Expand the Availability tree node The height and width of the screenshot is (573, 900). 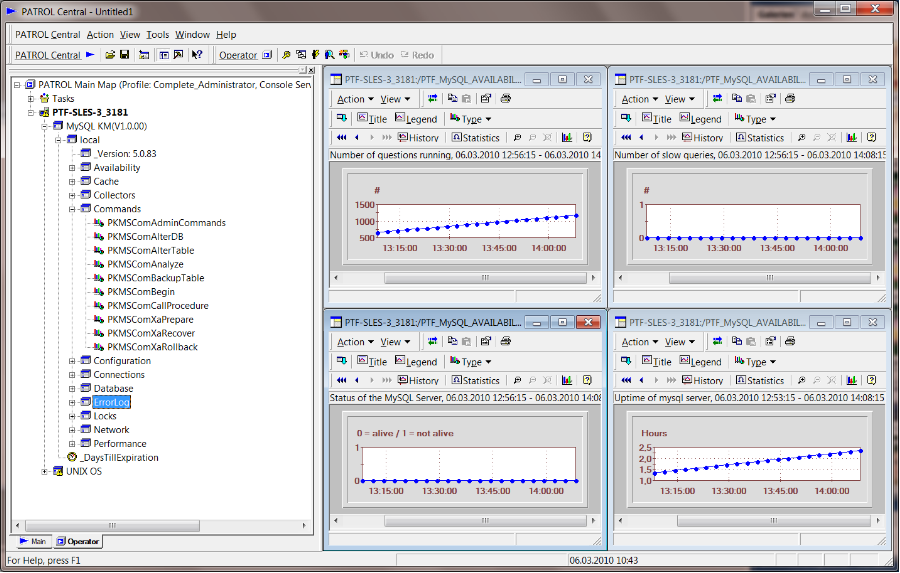72,168
